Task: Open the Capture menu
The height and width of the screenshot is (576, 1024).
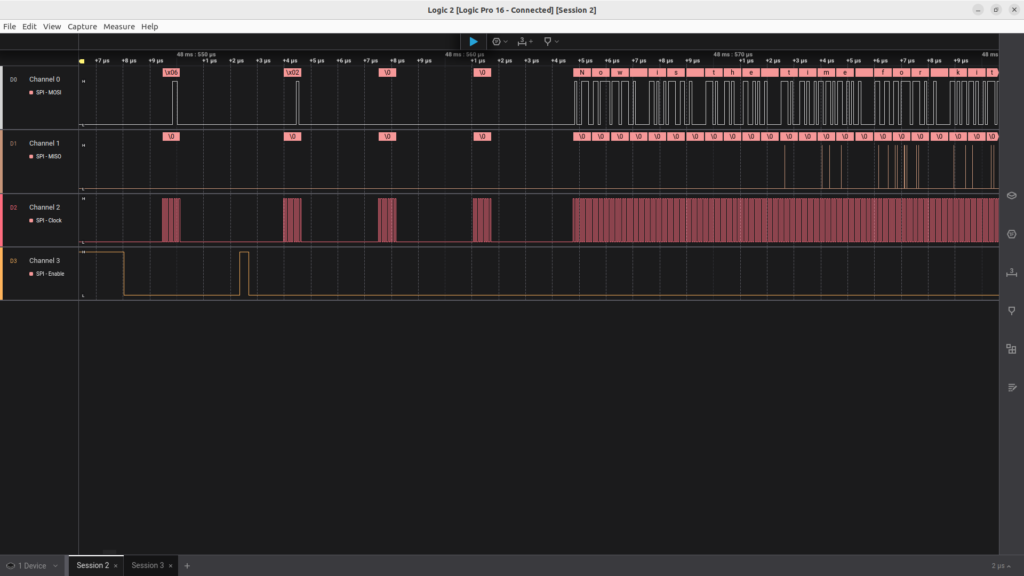Action: [x=82, y=27]
